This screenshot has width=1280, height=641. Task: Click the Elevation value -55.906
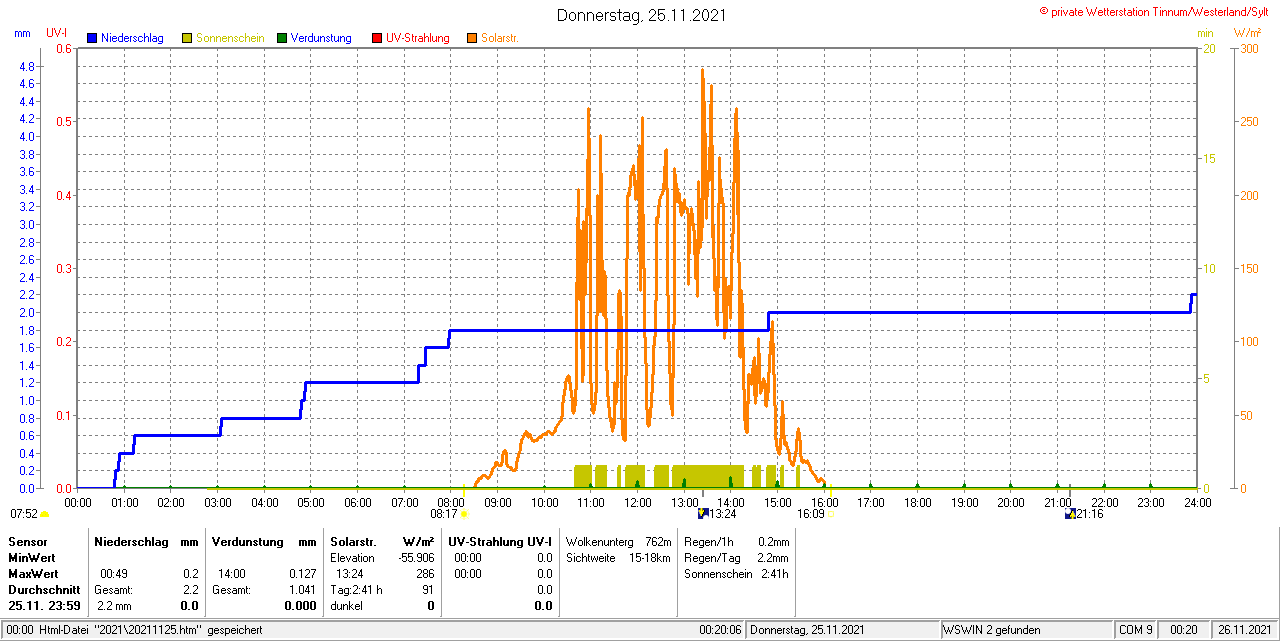[x=414, y=558]
